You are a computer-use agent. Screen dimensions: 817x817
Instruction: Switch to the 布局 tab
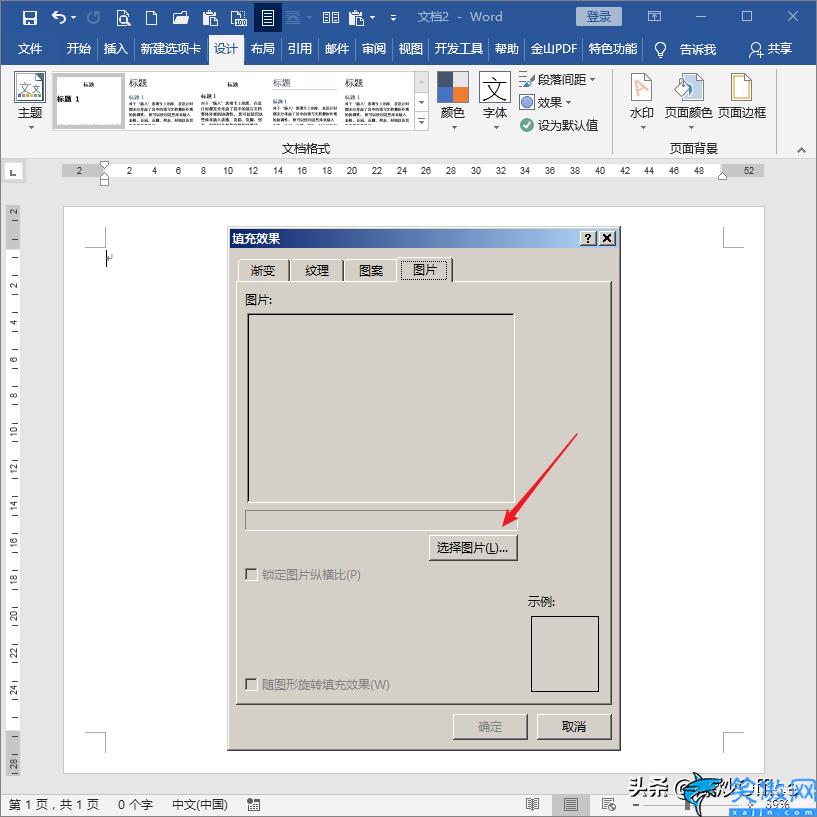click(x=263, y=49)
